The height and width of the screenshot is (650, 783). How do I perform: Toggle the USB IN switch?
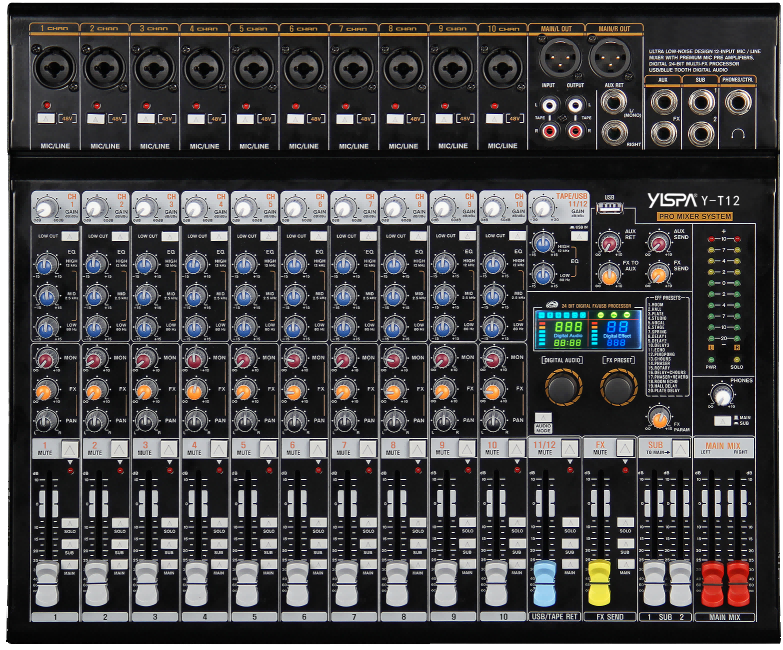pyautogui.click(x=579, y=236)
